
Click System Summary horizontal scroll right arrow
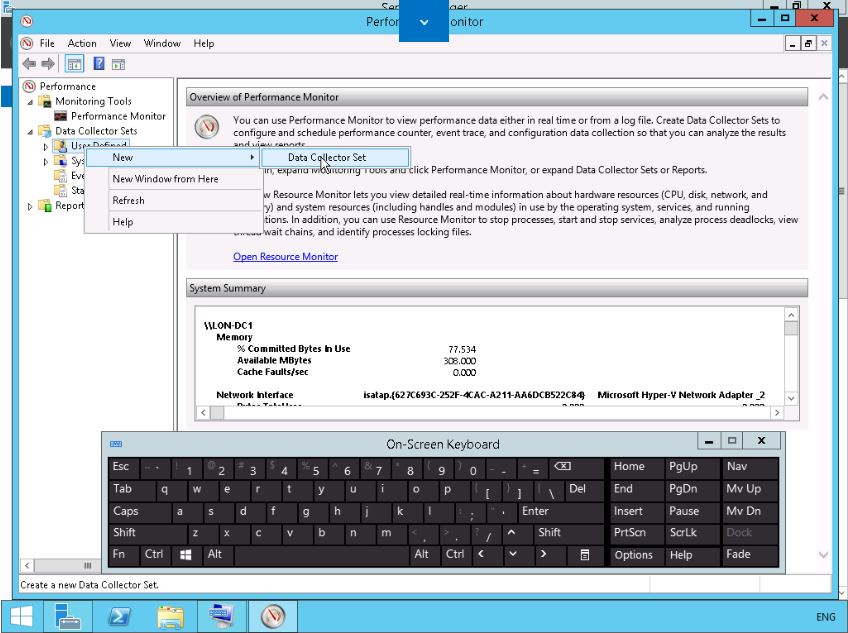coord(777,413)
